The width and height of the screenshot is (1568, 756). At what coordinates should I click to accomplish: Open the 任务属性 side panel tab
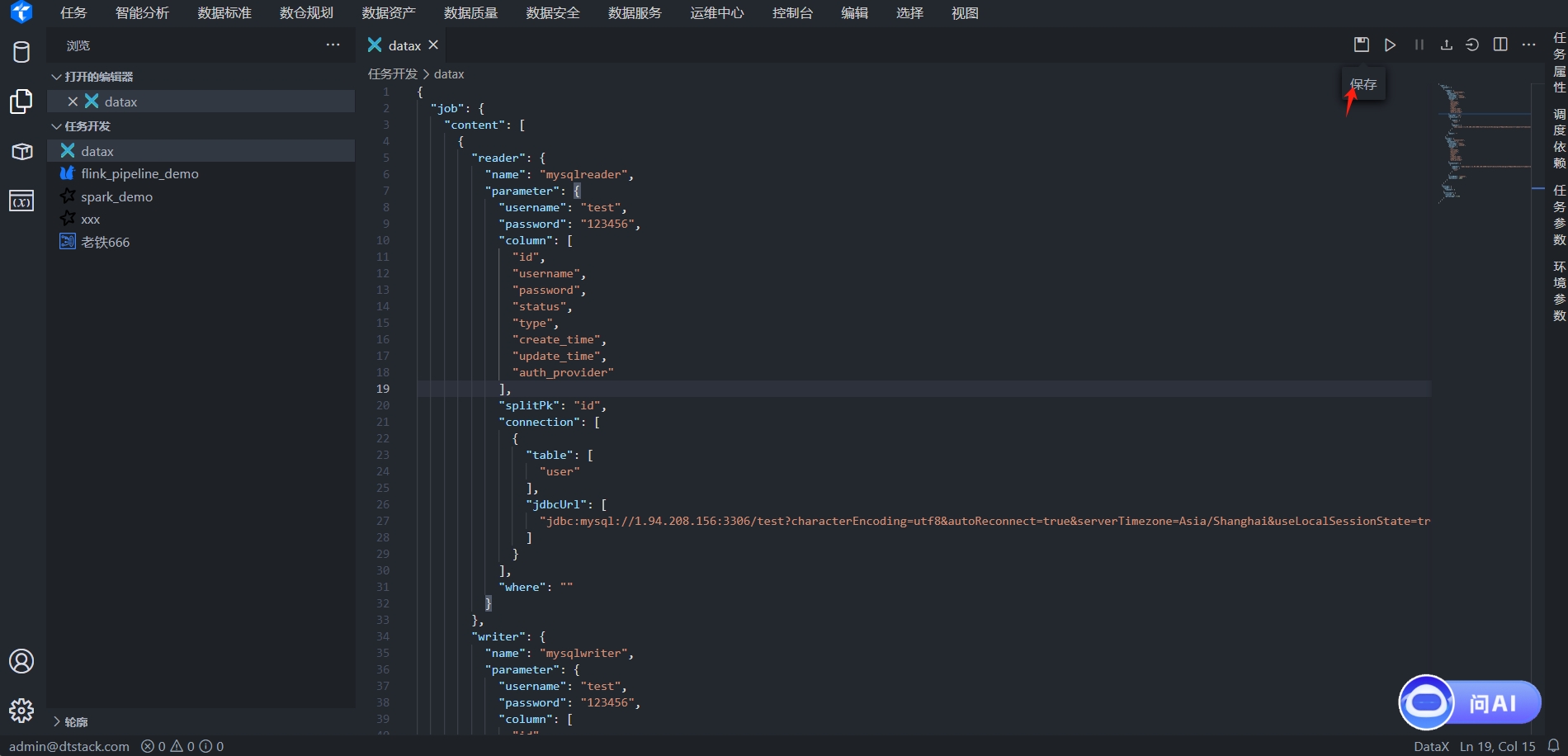click(x=1559, y=63)
